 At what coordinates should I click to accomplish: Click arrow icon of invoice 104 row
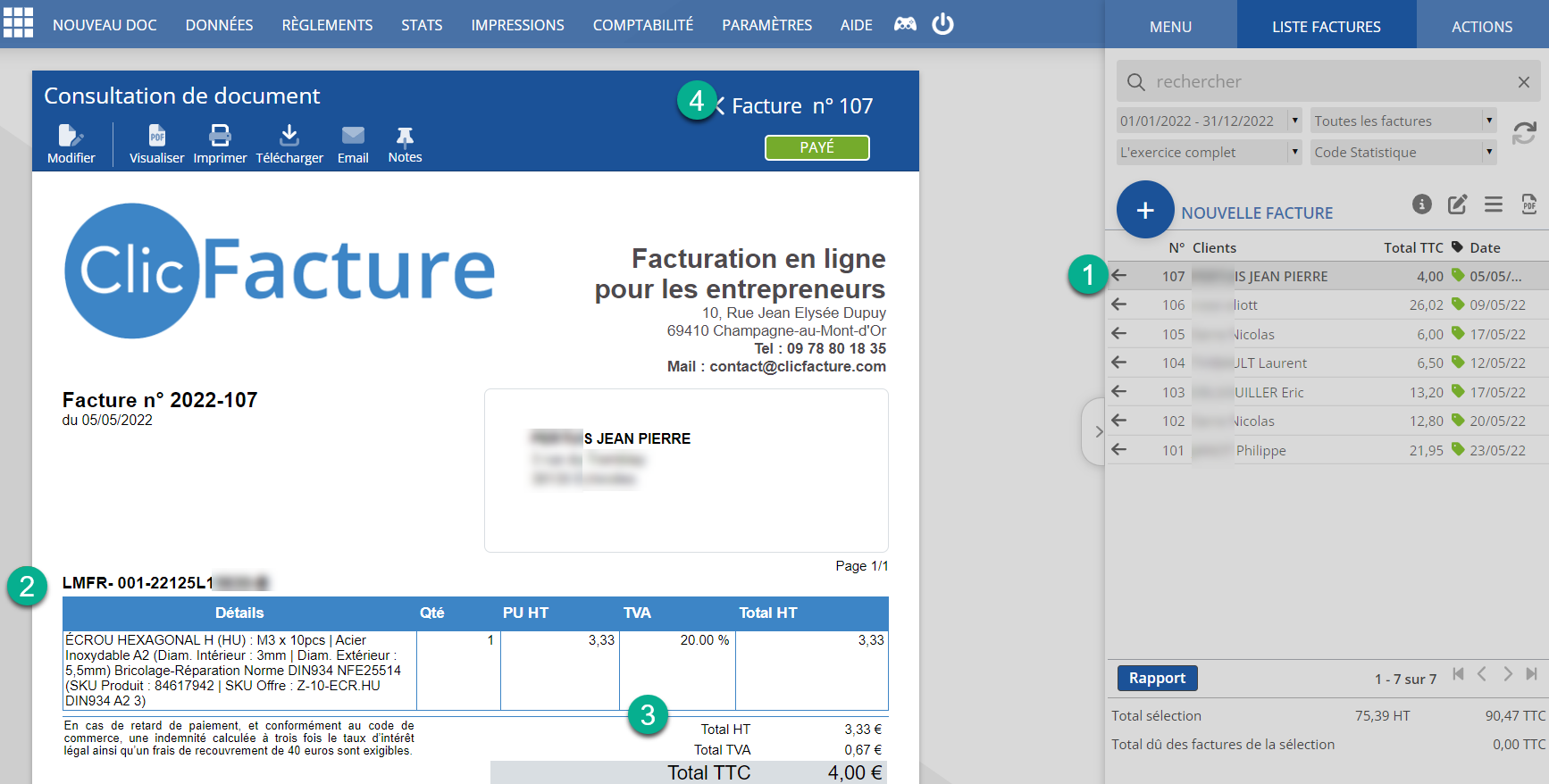[x=1119, y=363]
